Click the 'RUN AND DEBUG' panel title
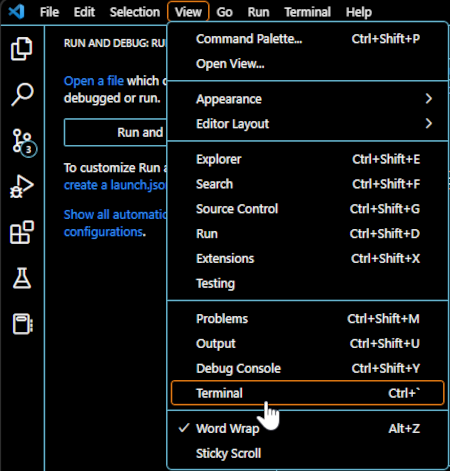 coord(115,43)
